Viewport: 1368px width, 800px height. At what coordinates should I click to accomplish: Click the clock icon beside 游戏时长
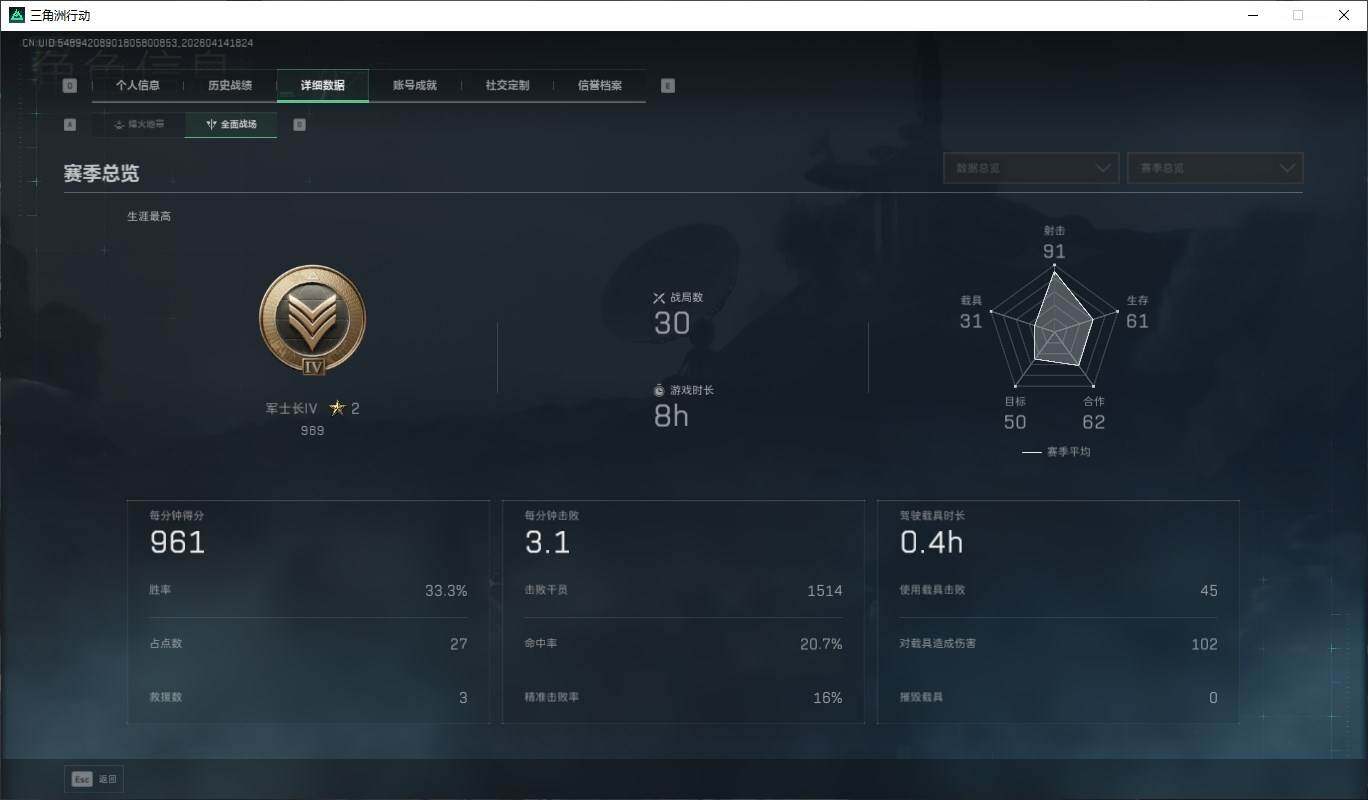coord(659,390)
